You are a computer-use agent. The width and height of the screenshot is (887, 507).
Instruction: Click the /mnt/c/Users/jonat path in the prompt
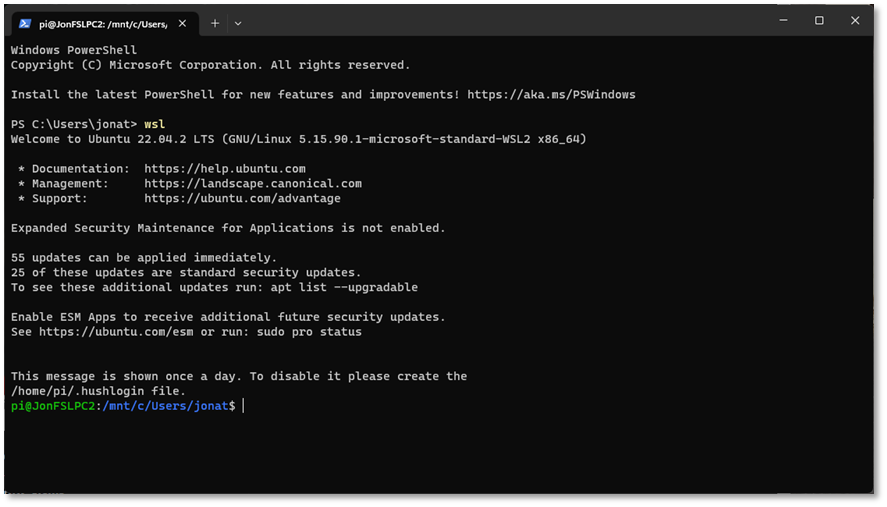pyautogui.click(x=166, y=406)
